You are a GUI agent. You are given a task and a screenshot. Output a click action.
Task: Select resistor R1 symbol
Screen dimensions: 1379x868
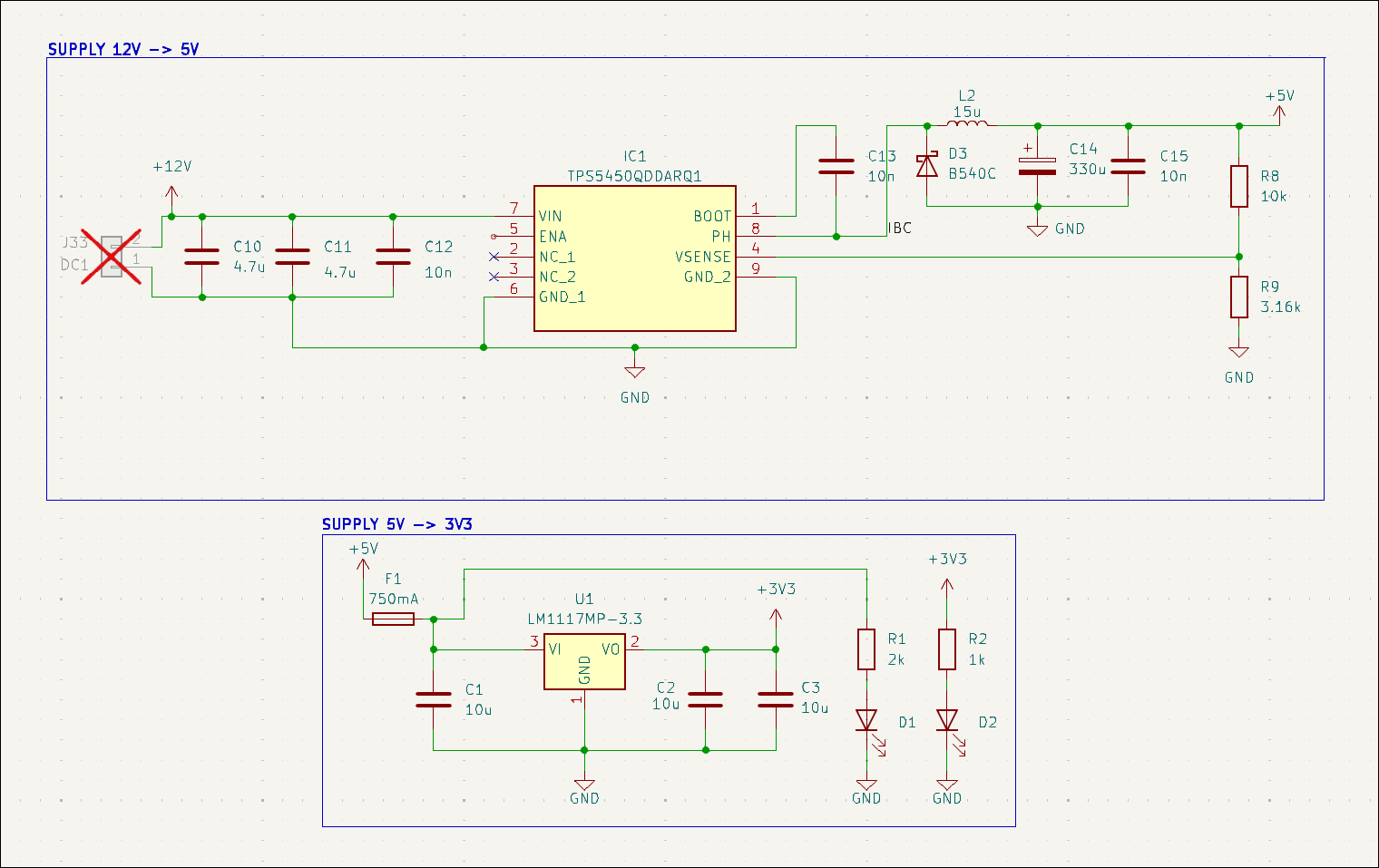click(866, 649)
